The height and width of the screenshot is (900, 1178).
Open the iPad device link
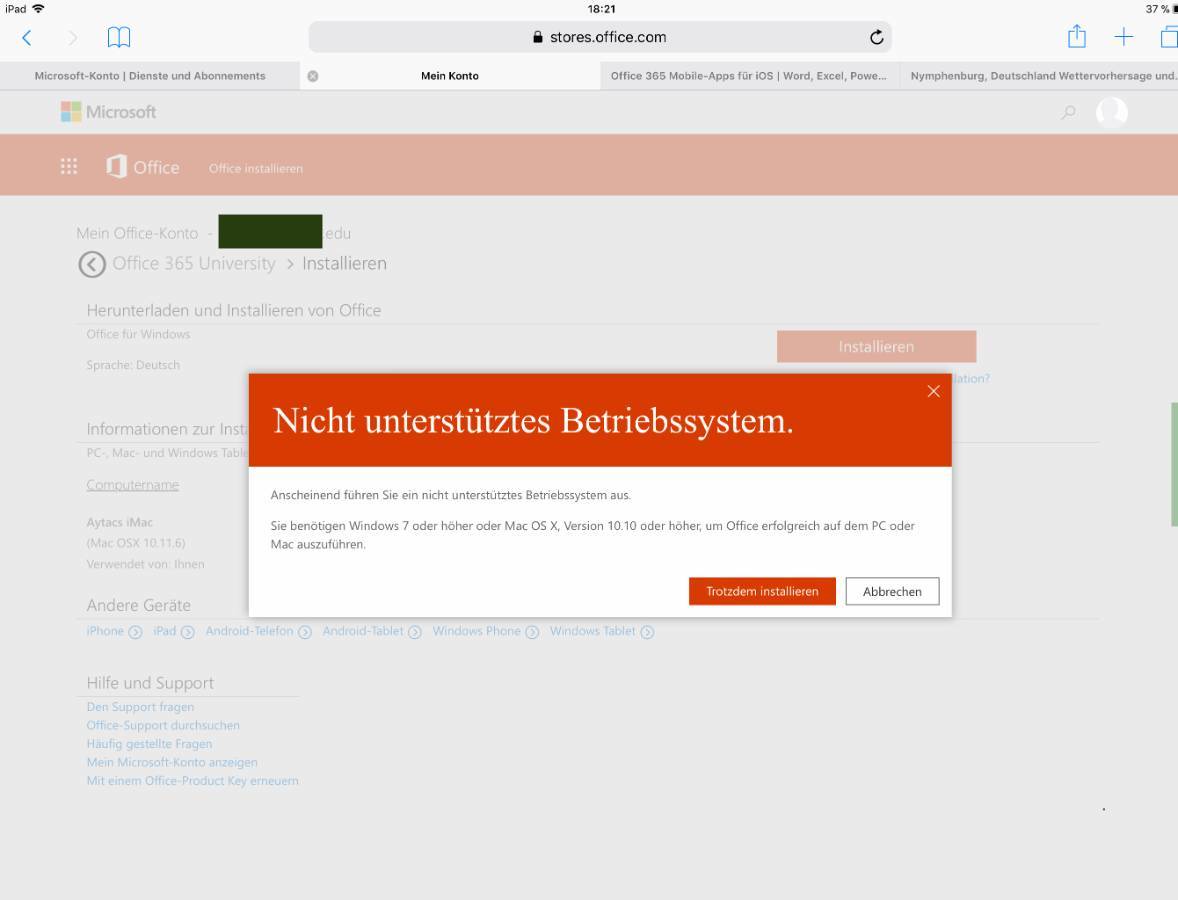pos(165,631)
